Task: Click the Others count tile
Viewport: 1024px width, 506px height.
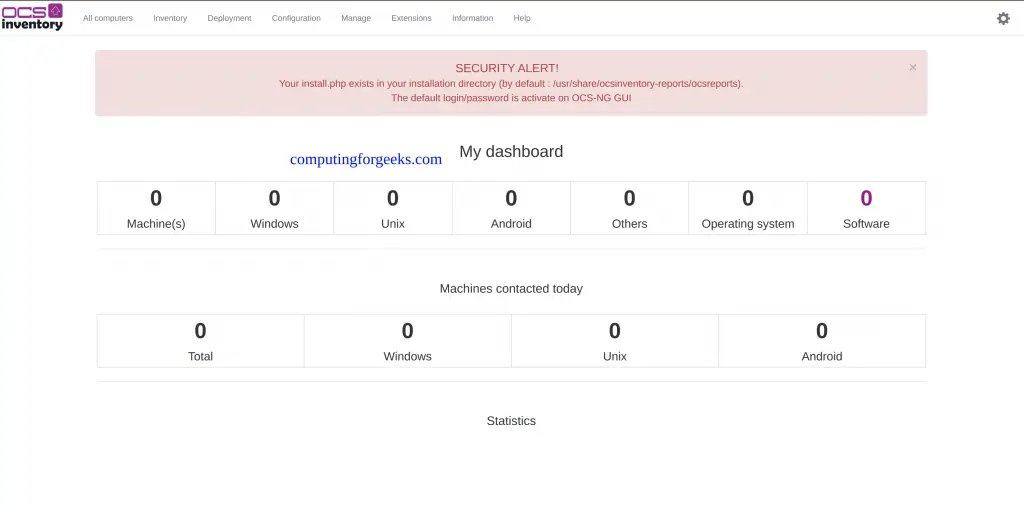Action: click(x=630, y=208)
